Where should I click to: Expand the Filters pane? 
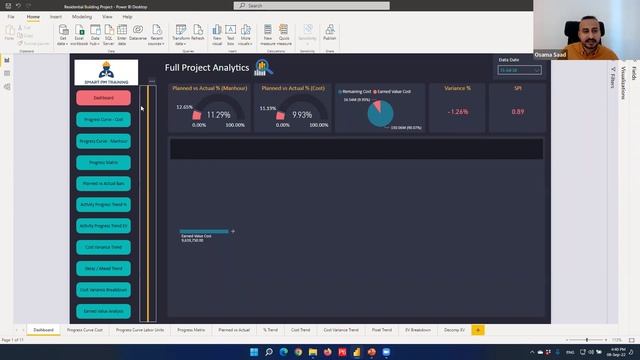coord(613,78)
